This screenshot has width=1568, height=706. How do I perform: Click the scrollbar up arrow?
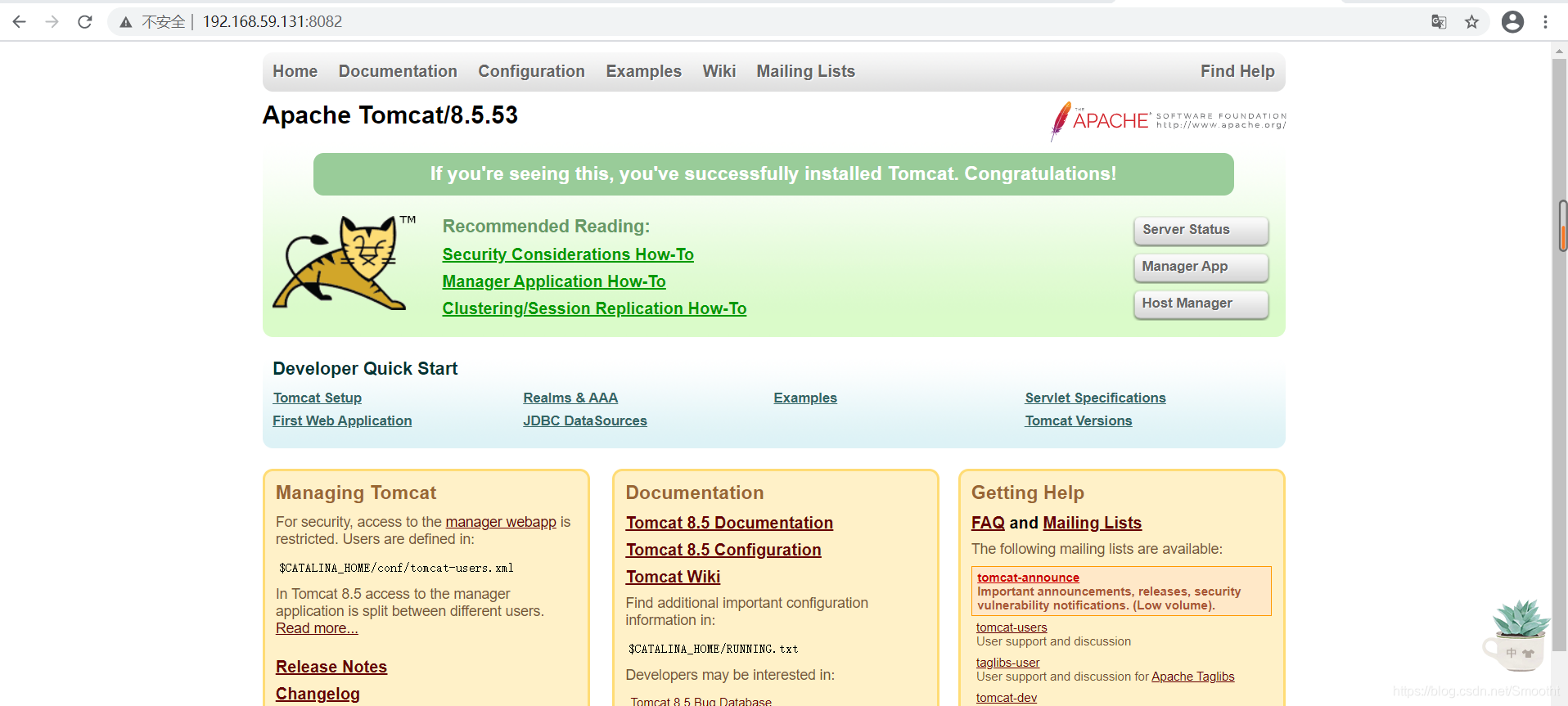[x=1559, y=51]
